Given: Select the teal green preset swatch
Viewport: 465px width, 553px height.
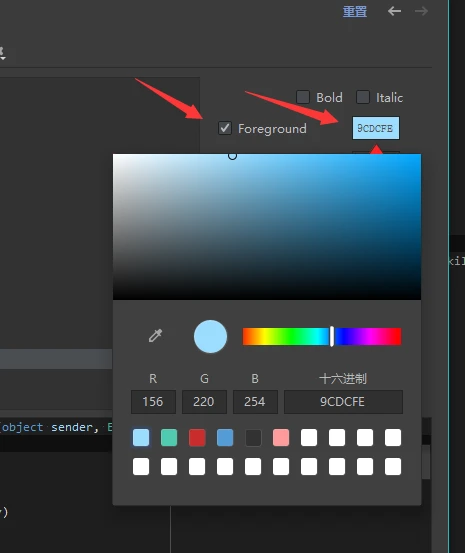Looking at the screenshot, I should click(x=169, y=438).
